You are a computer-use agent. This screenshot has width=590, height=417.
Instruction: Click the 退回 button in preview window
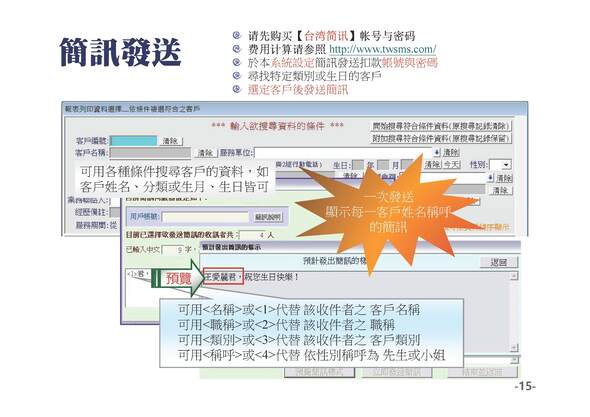point(499,262)
